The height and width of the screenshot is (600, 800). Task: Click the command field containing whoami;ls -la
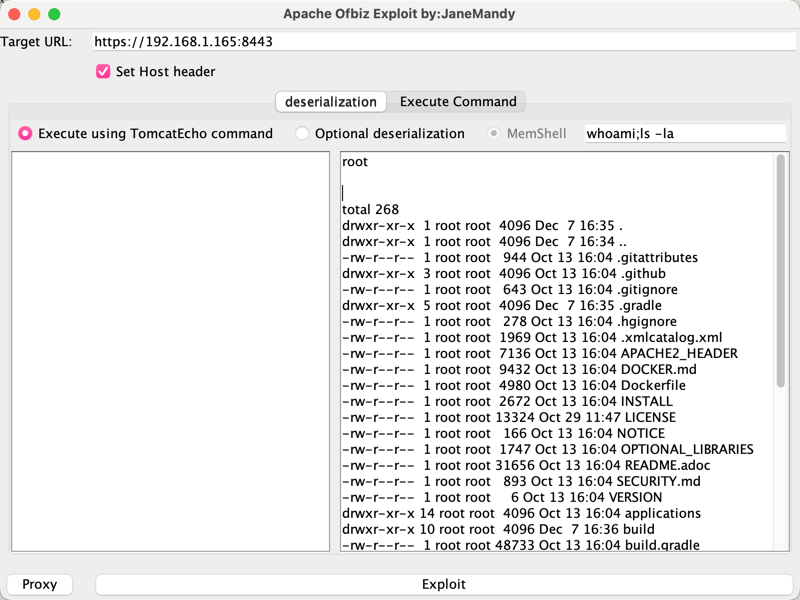[x=685, y=134]
